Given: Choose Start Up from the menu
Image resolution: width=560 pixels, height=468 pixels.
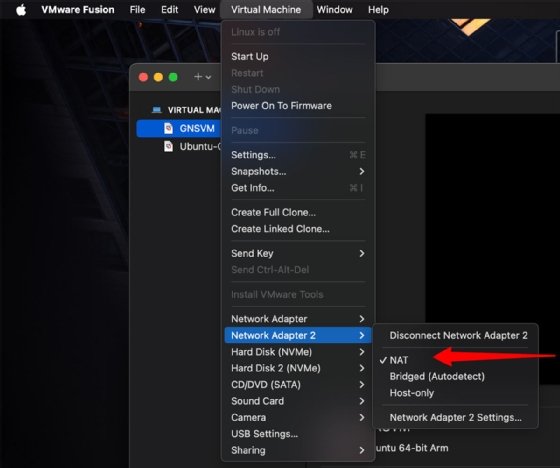Looking at the screenshot, I should (298, 56).
